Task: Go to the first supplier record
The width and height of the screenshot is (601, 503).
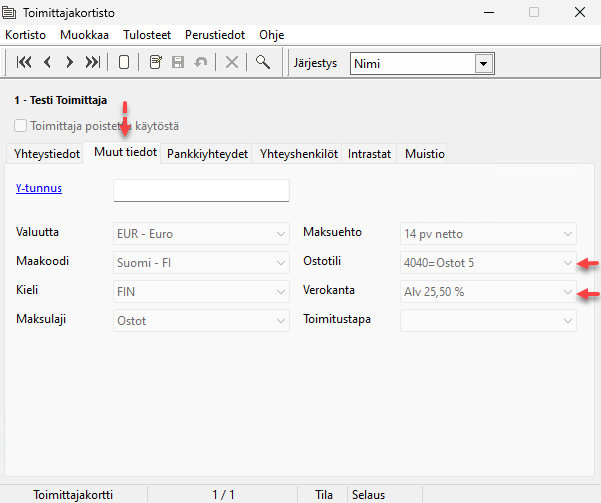Action: 24,62
